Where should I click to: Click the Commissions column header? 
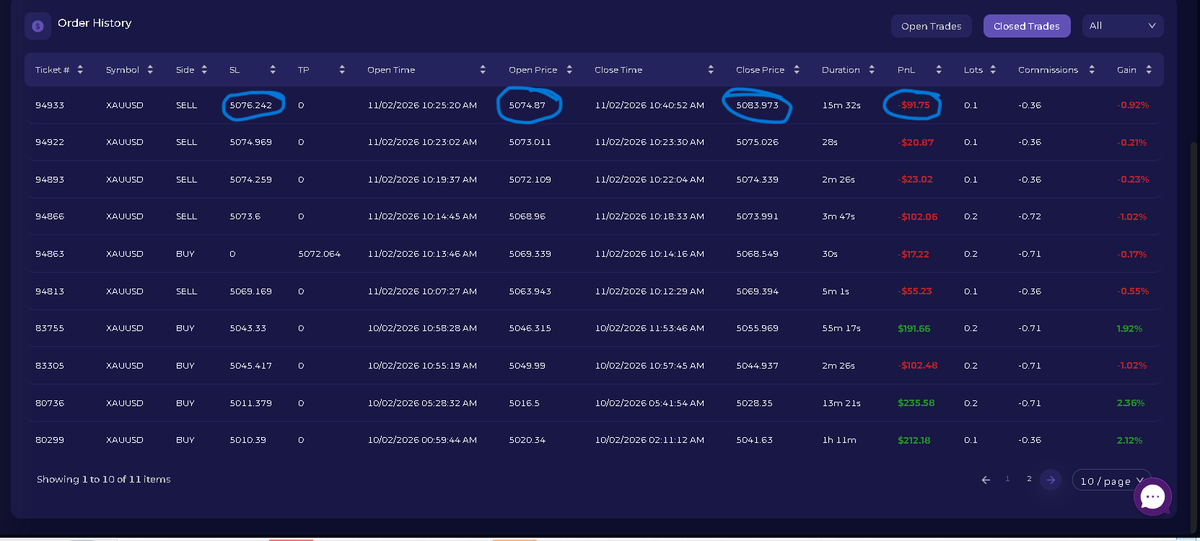tap(1048, 70)
